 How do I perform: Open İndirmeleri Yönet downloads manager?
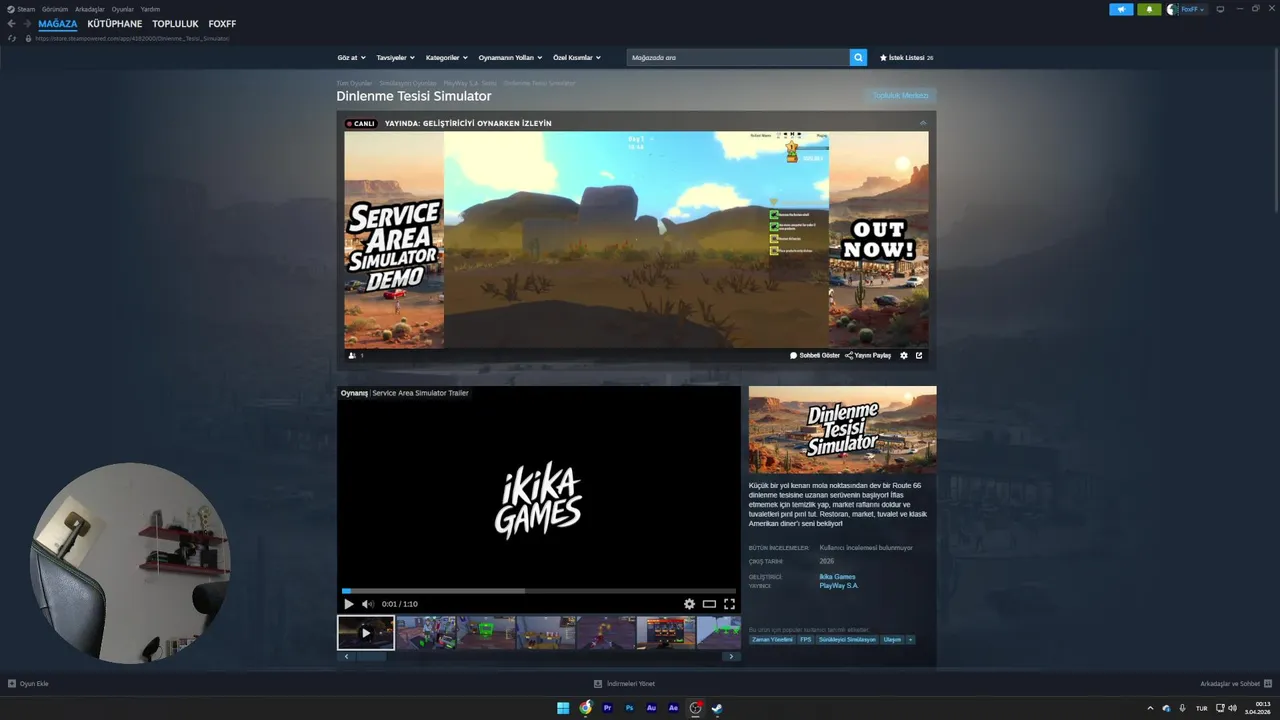click(624, 684)
